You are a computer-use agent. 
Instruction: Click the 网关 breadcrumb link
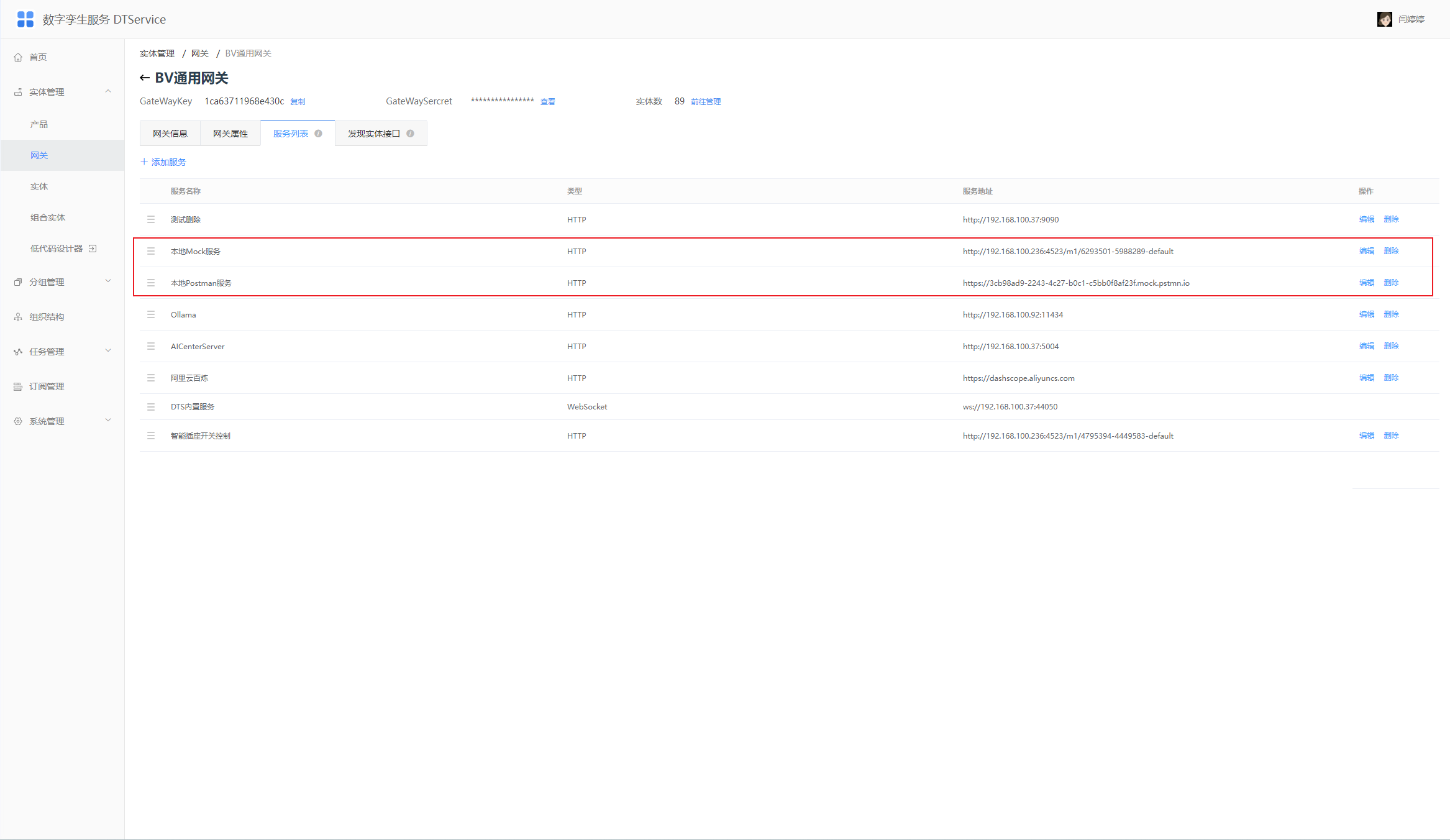200,53
